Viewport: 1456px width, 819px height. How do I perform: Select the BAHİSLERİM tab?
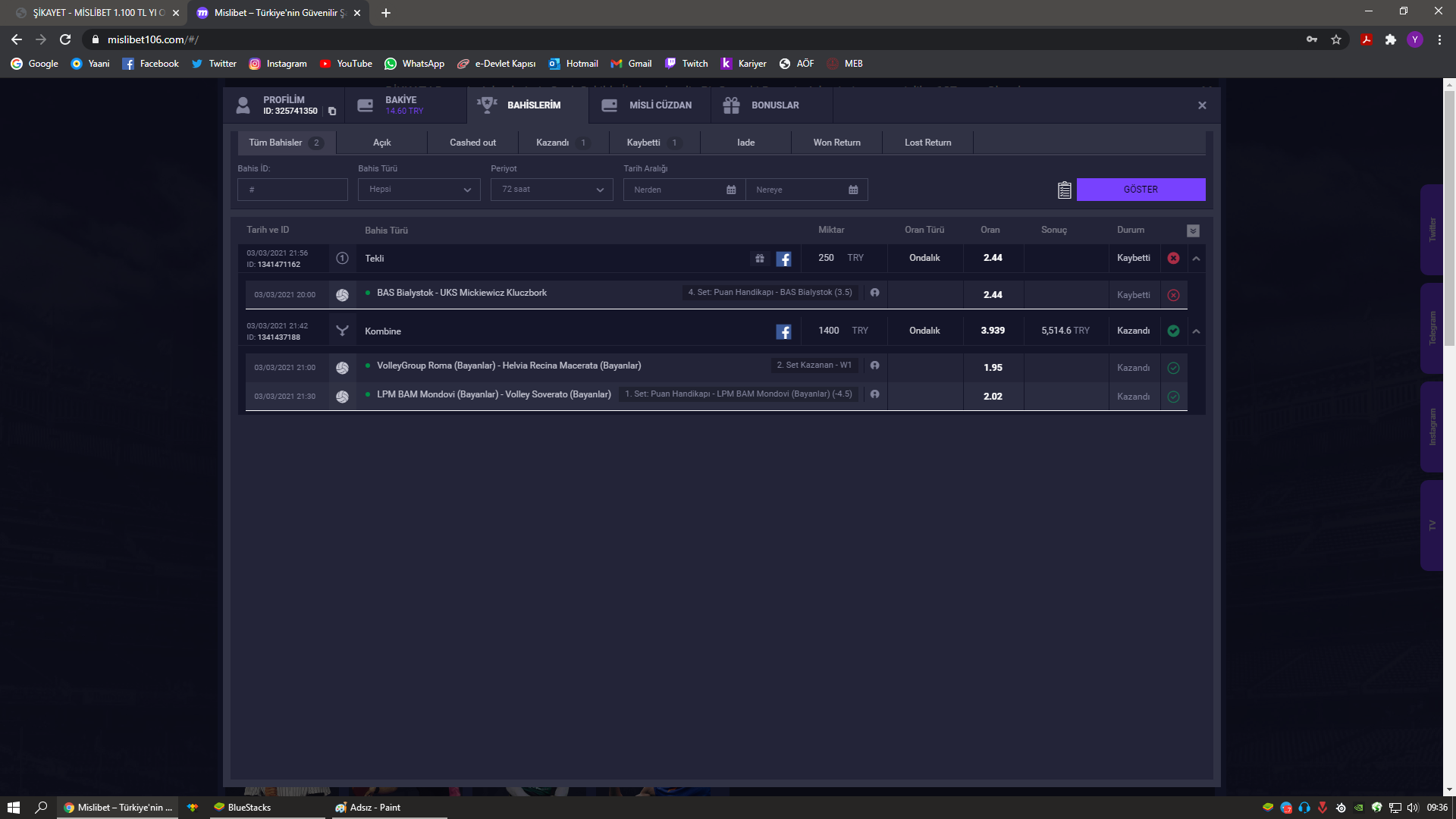(x=528, y=105)
